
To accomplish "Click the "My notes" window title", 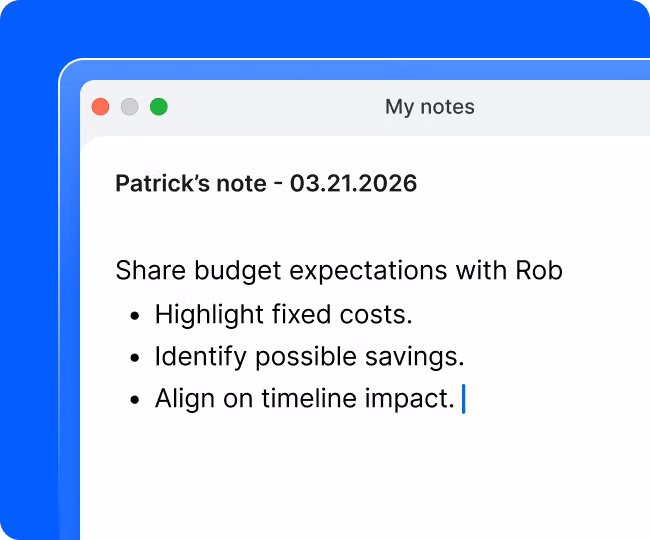I will coord(429,107).
